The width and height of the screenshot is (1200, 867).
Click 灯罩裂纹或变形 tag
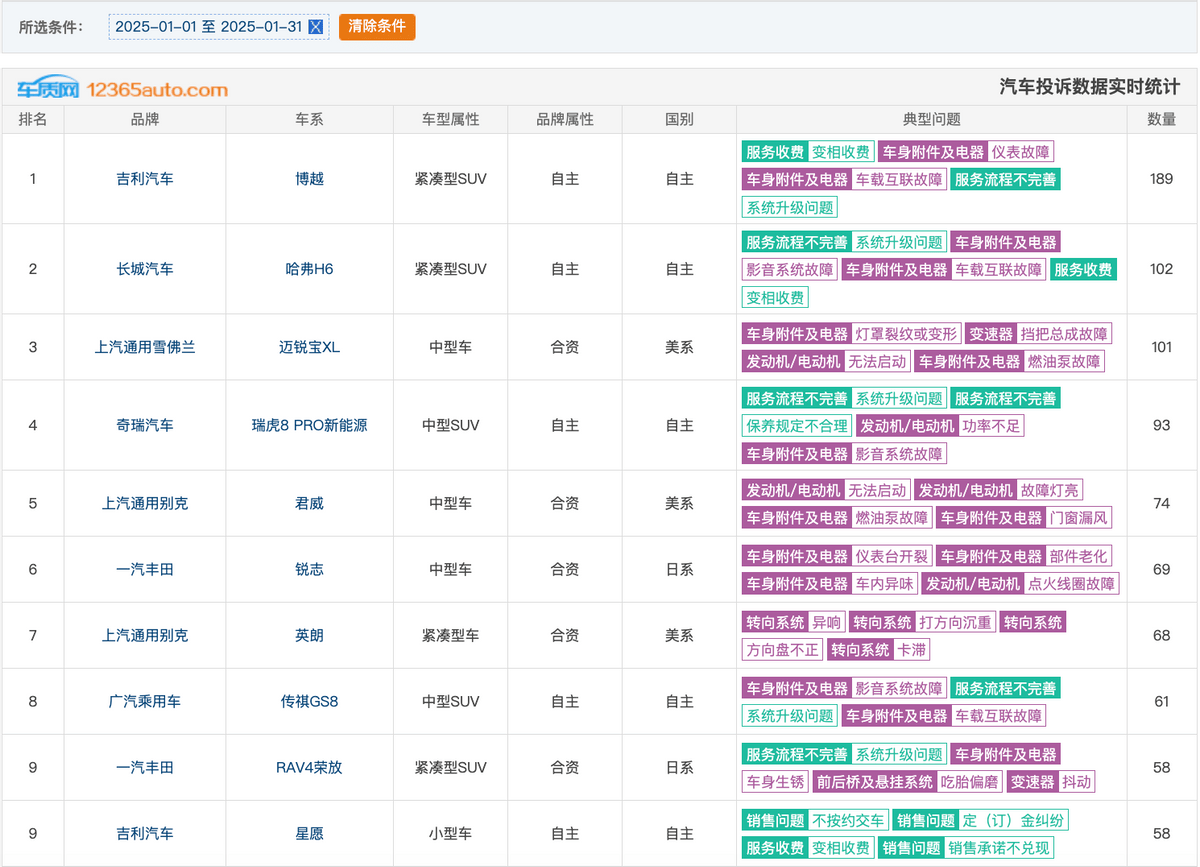point(906,334)
